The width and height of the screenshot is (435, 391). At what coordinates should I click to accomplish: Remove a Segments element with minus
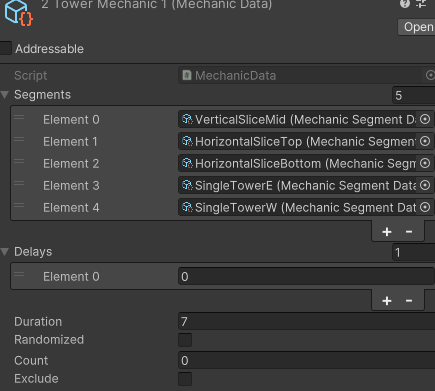409,232
